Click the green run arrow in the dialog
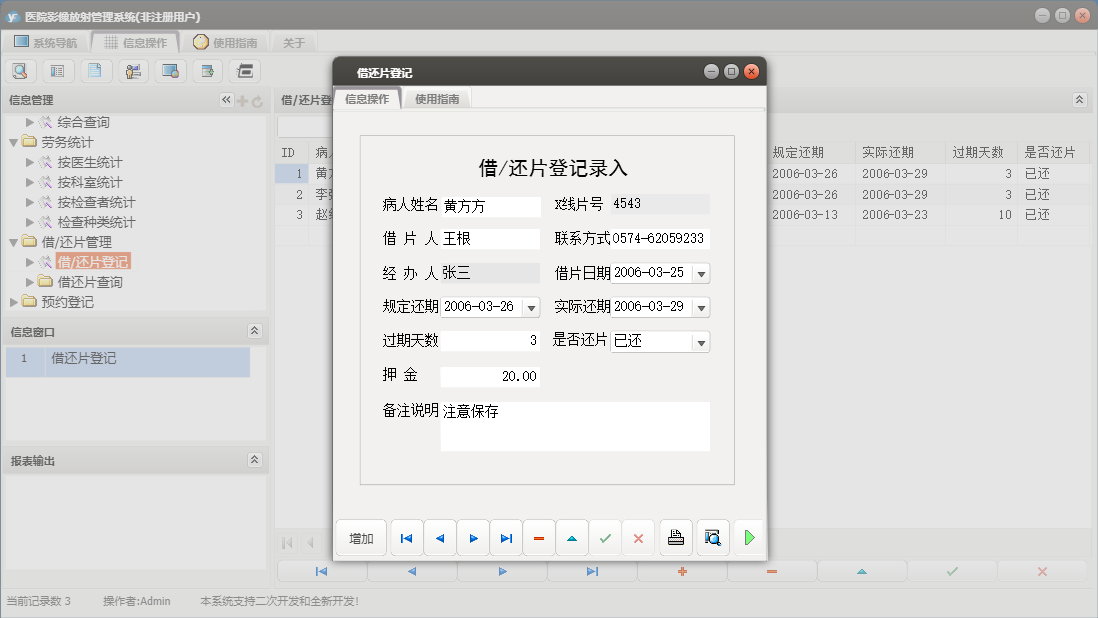1098x618 pixels. pos(749,538)
